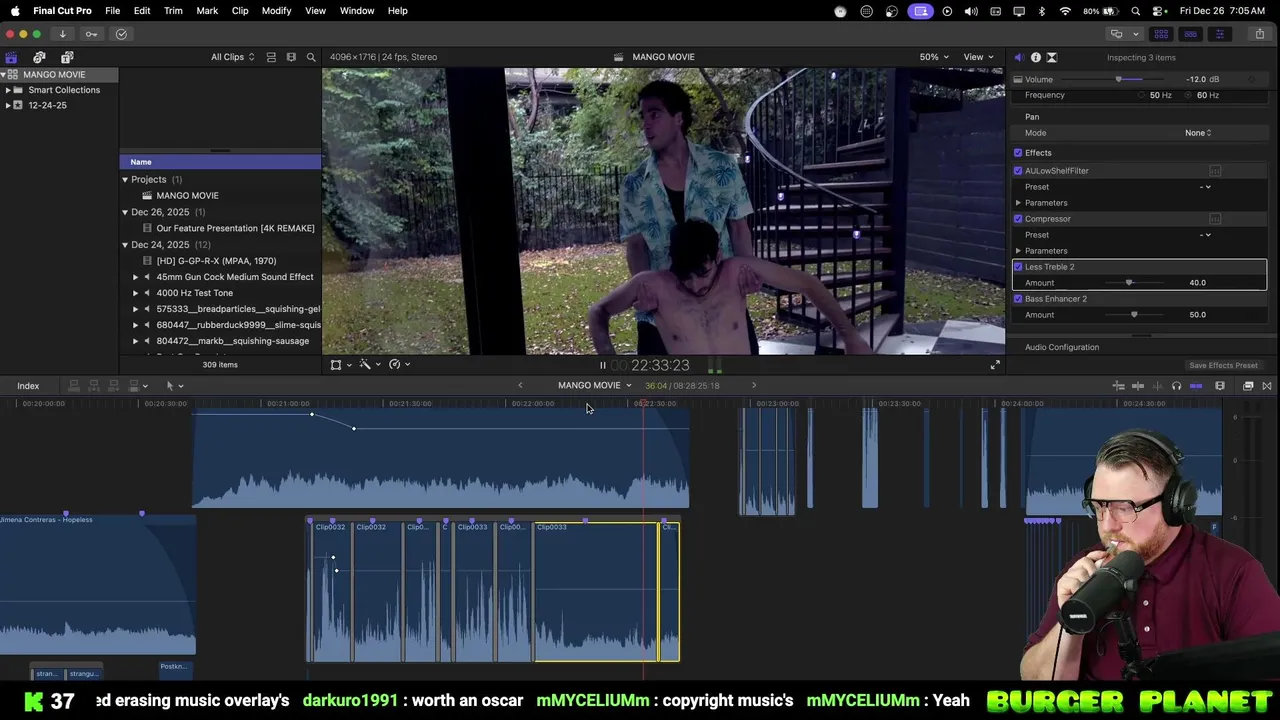Disable the Effects section checkbox
Screen dimensions: 1280x720
[x=1018, y=153]
